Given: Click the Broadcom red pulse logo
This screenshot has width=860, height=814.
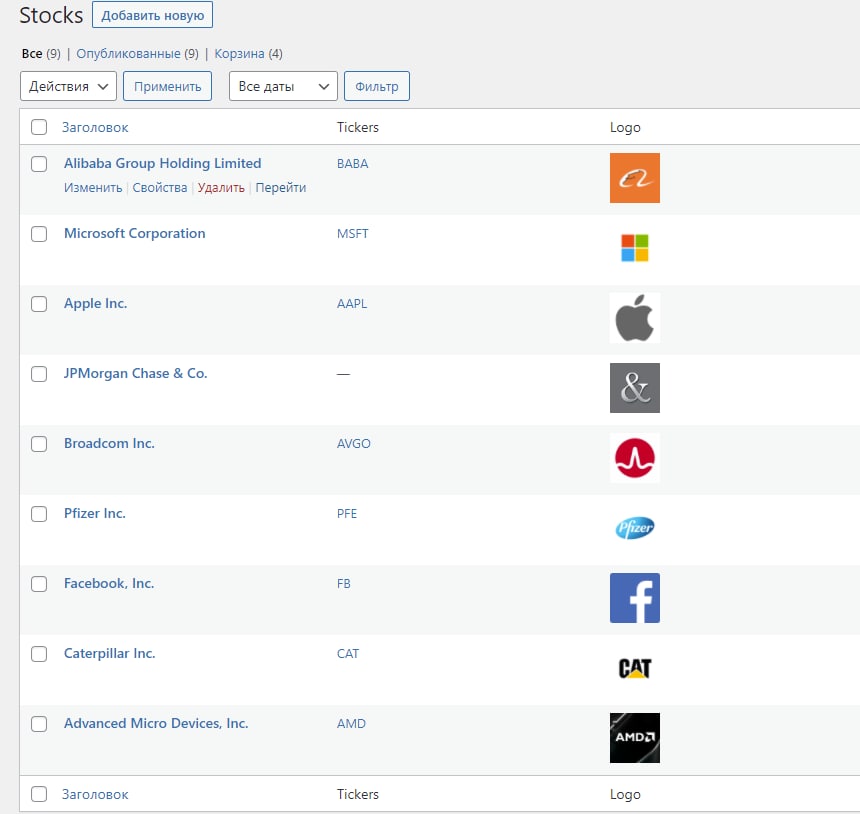Looking at the screenshot, I should [x=635, y=458].
